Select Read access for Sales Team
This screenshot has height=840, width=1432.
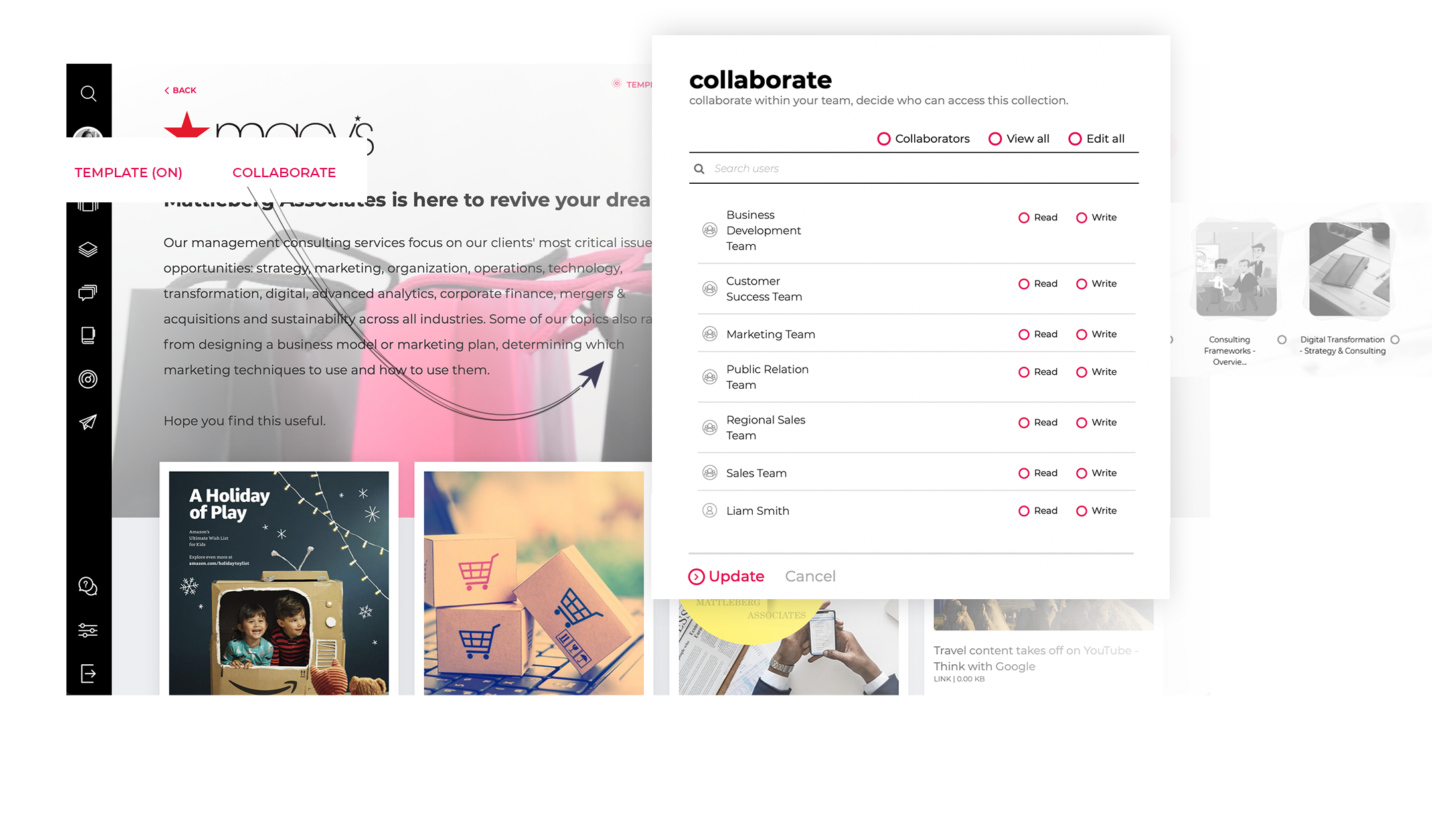click(1024, 473)
